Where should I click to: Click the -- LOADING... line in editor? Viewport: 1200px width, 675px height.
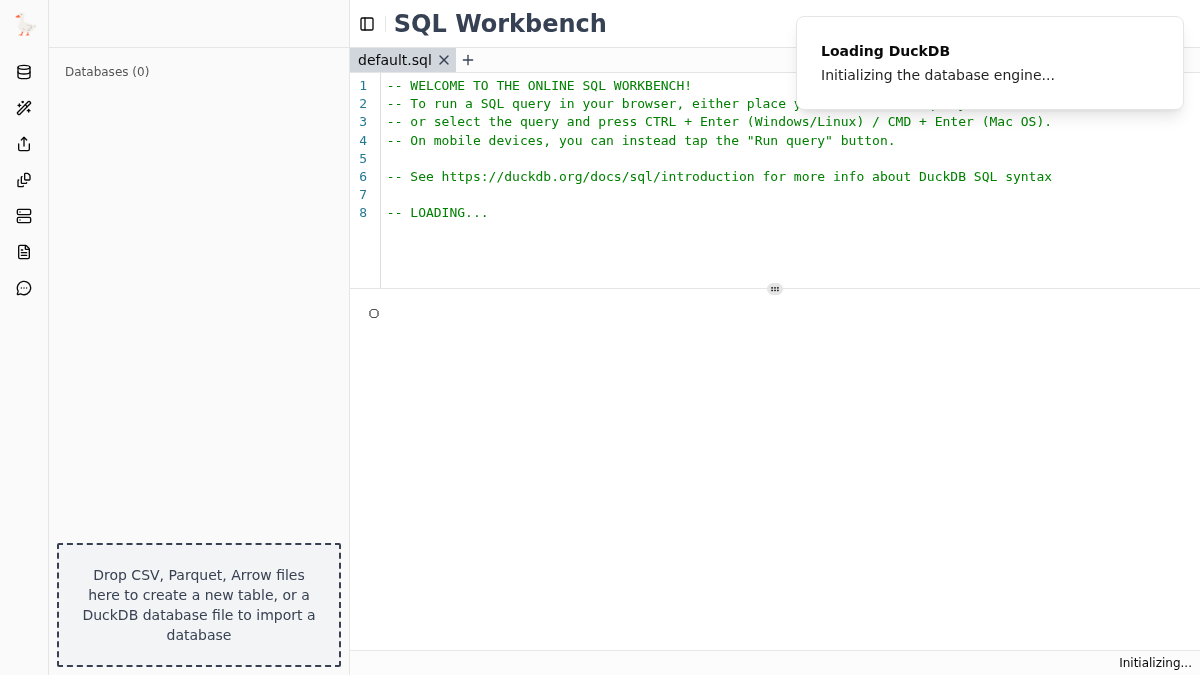click(438, 213)
